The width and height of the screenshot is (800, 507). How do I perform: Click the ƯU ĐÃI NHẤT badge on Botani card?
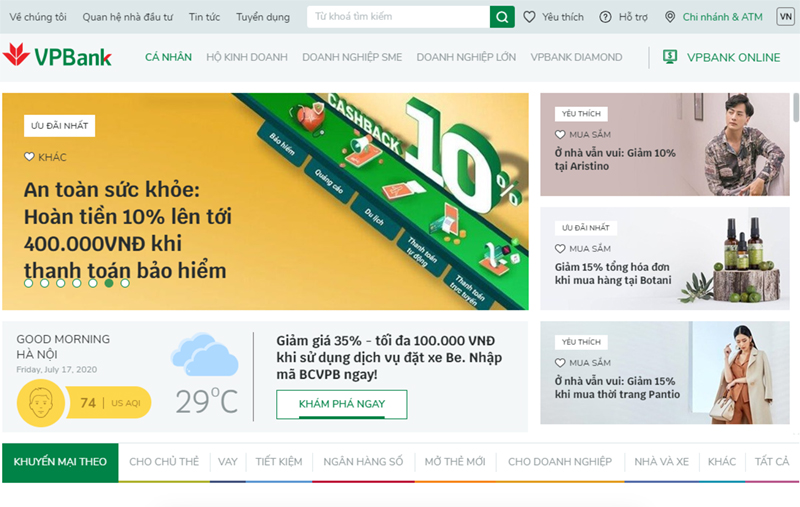586,228
